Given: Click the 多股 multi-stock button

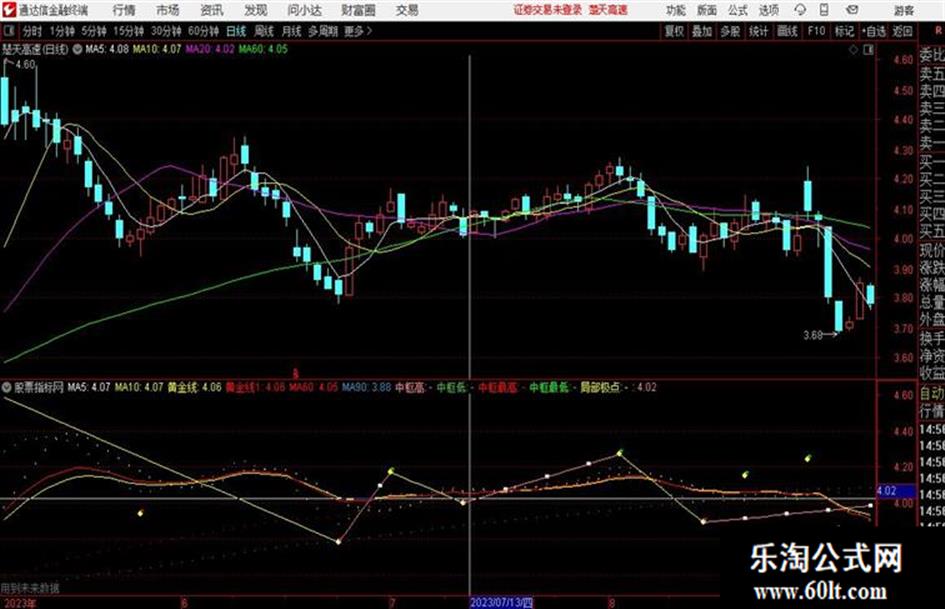Looking at the screenshot, I should click(730, 31).
